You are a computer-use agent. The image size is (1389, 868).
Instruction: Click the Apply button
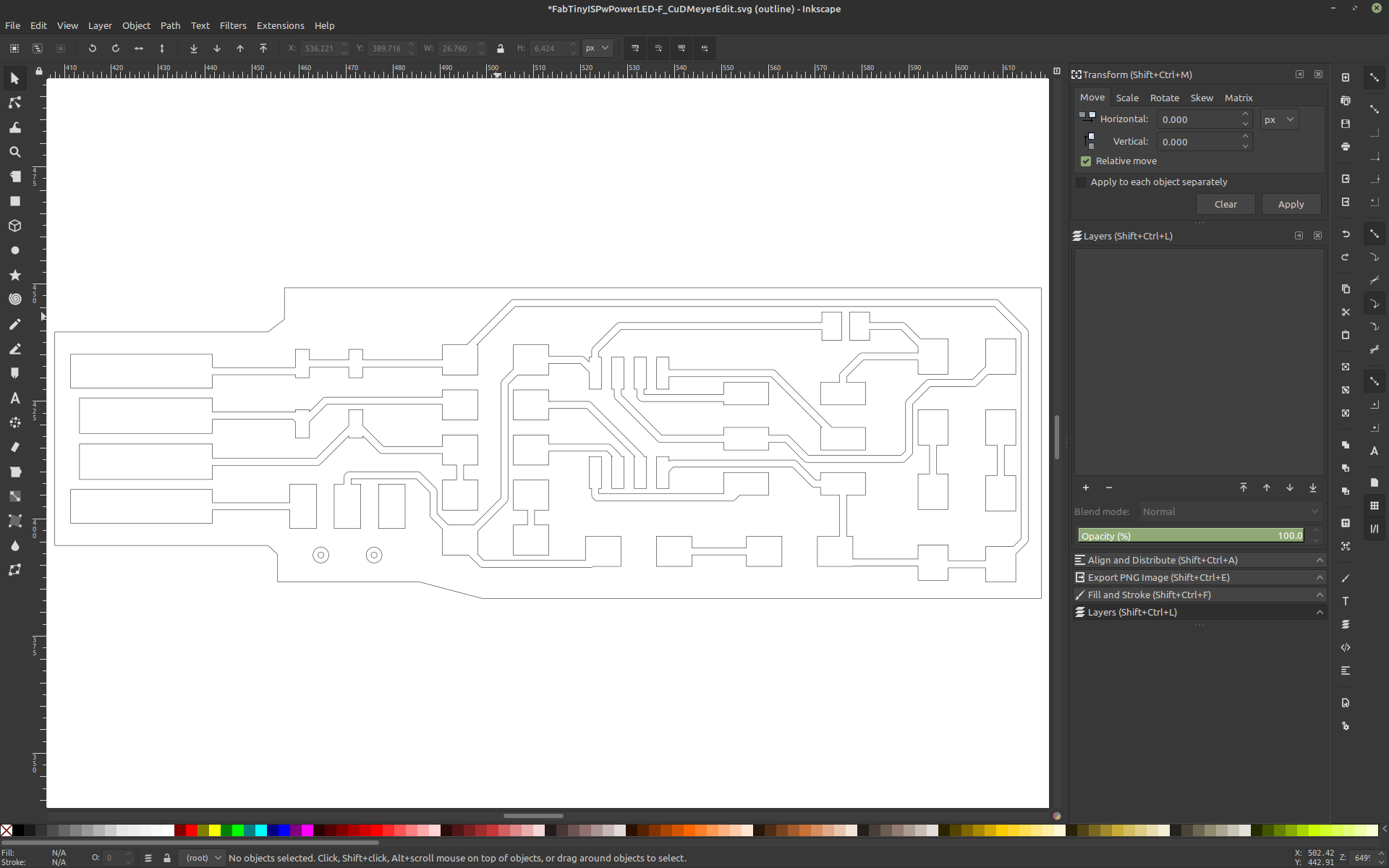click(x=1291, y=204)
